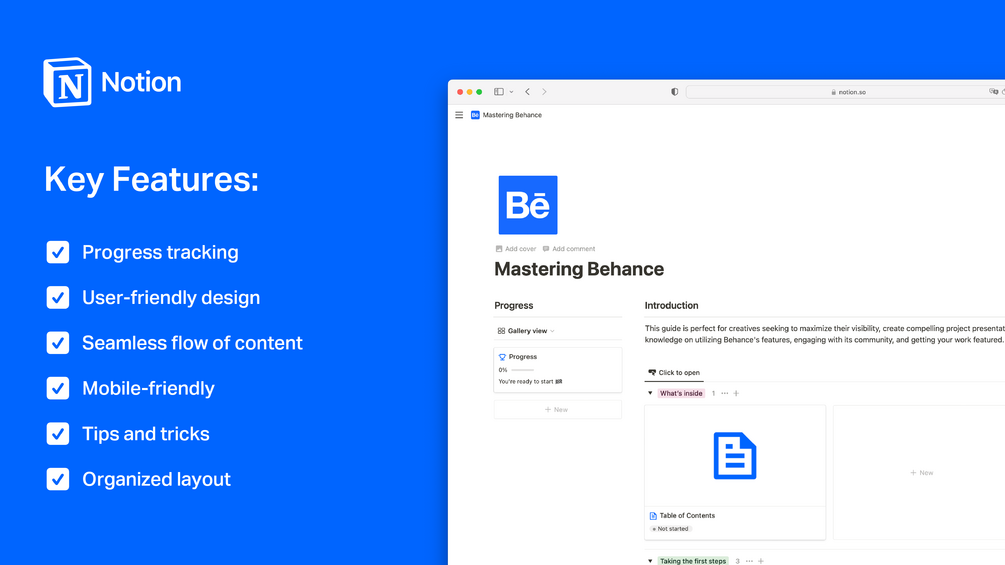Toggle the Safari sidebar icon
Screen dimensions: 1005x565
499,92
